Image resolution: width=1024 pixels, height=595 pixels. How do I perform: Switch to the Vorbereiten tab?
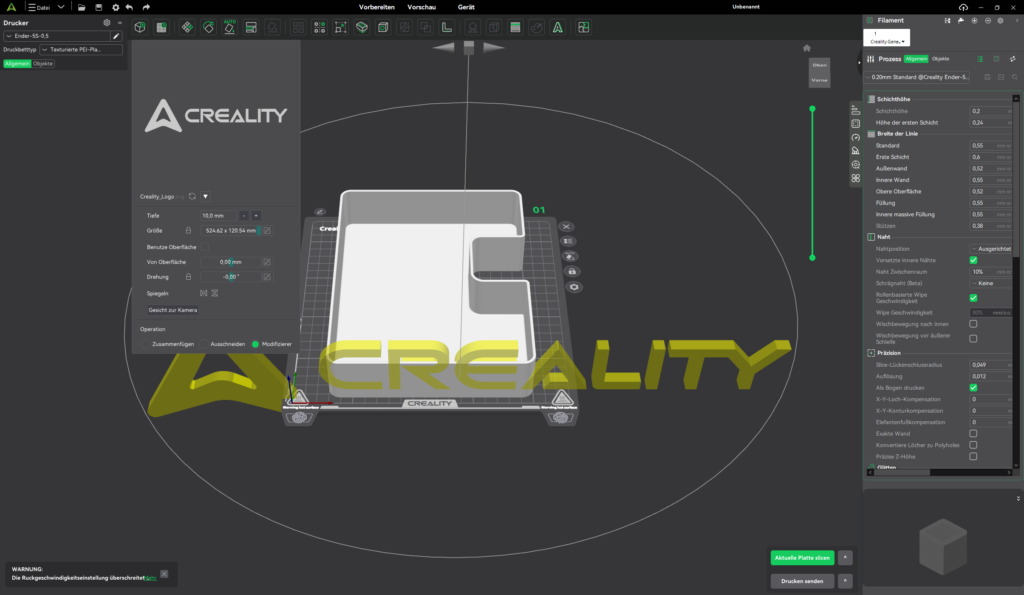coord(377,7)
